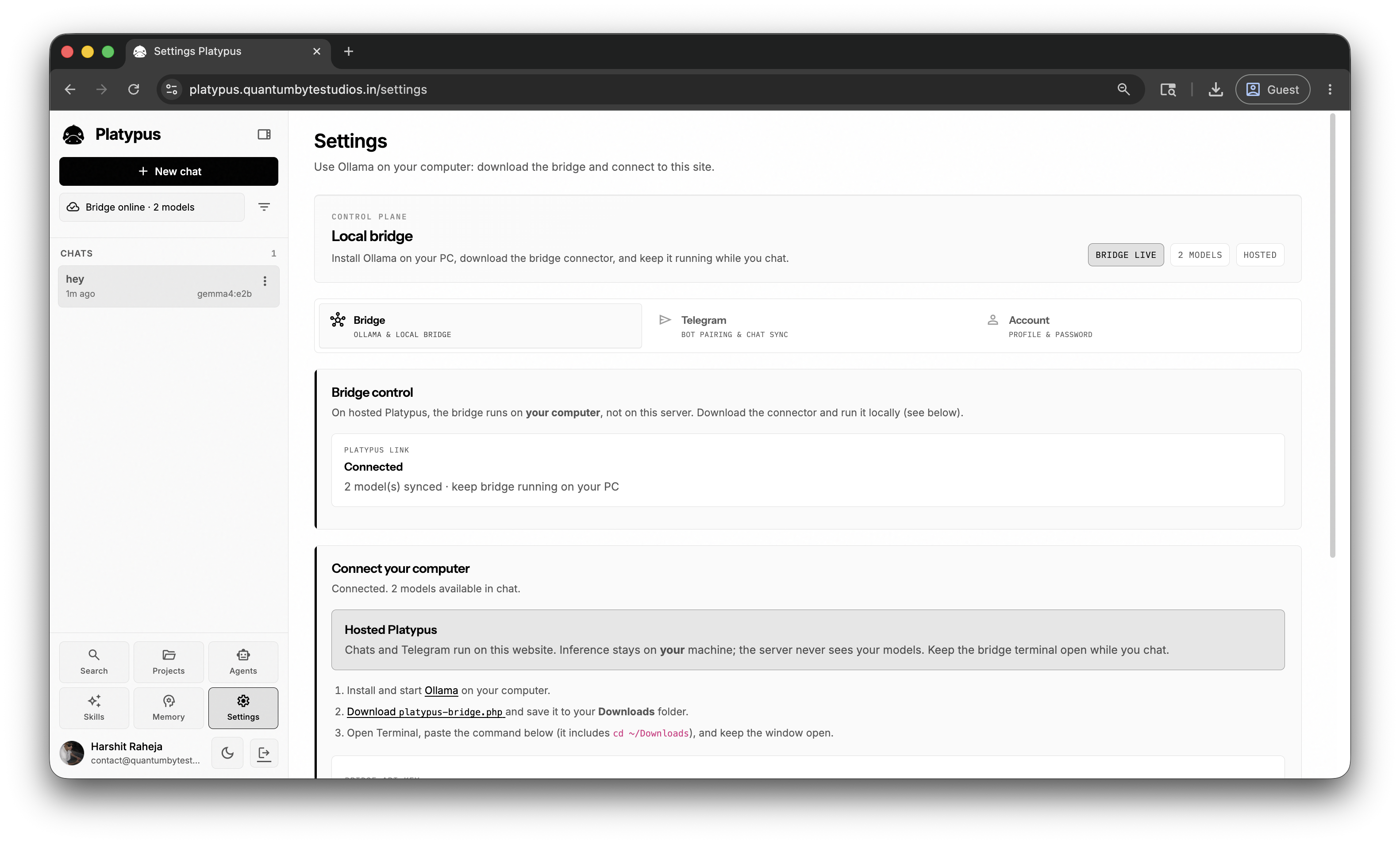This screenshot has height=844, width=1400.
Task: Close the Settings Platypus tab
Action: (316, 51)
